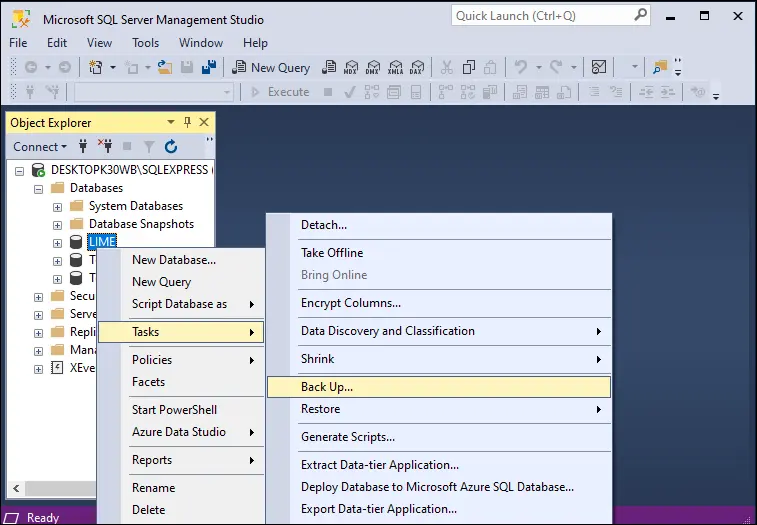Click the Database Engine Query icon
The height and width of the screenshot is (525, 757).
coord(329,68)
